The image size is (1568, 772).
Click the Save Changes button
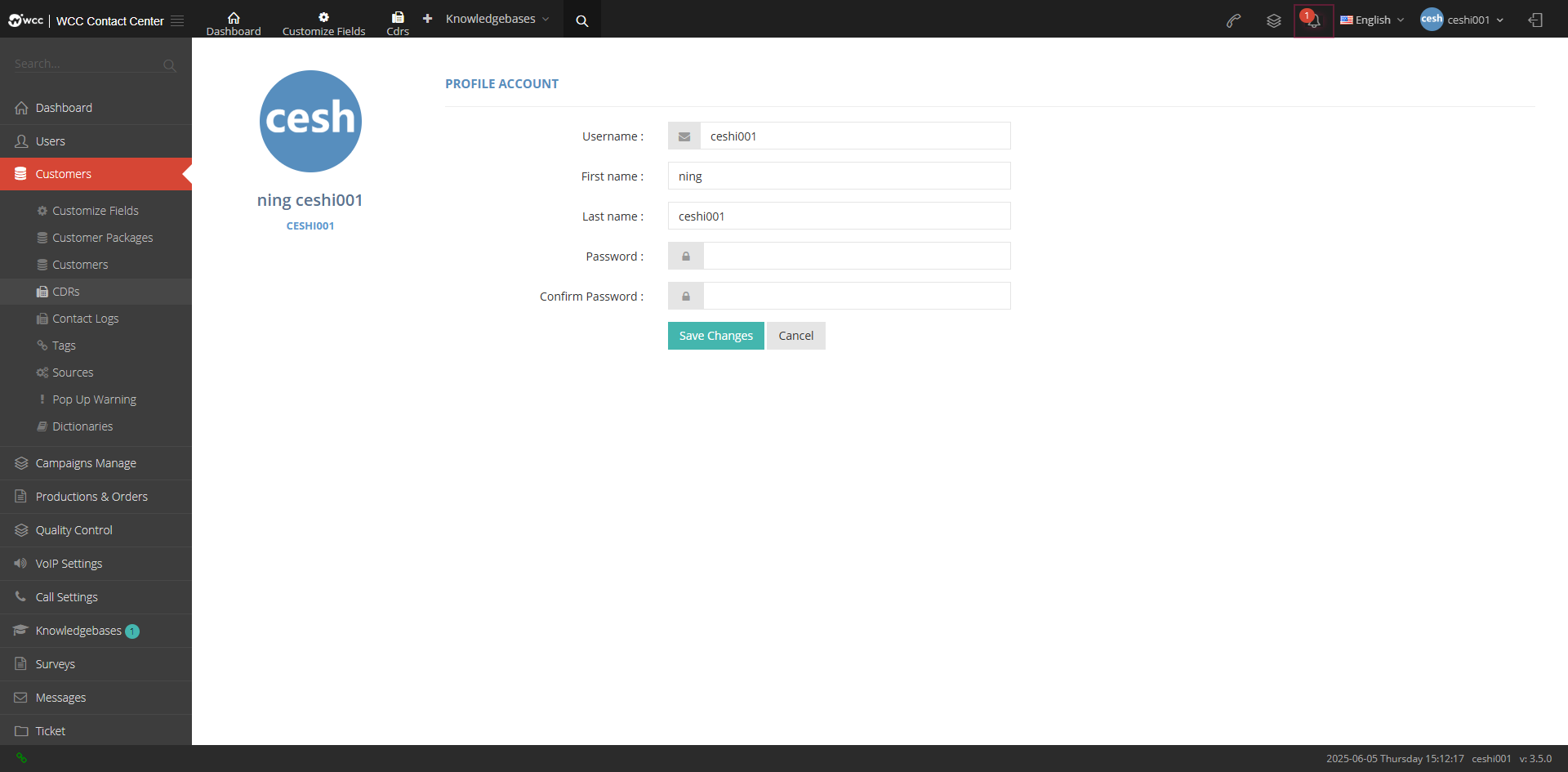pos(715,336)
